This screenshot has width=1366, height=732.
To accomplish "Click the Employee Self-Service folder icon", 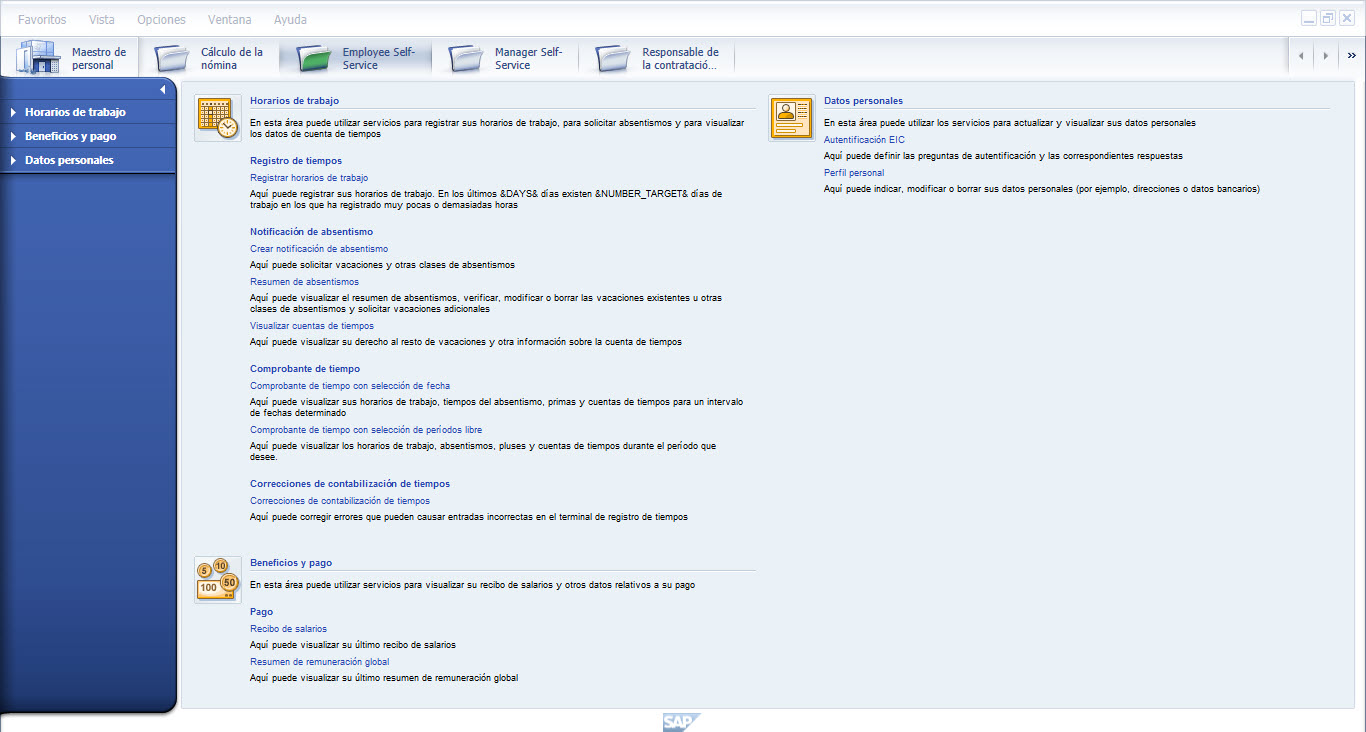I will [x=313, y=57].
